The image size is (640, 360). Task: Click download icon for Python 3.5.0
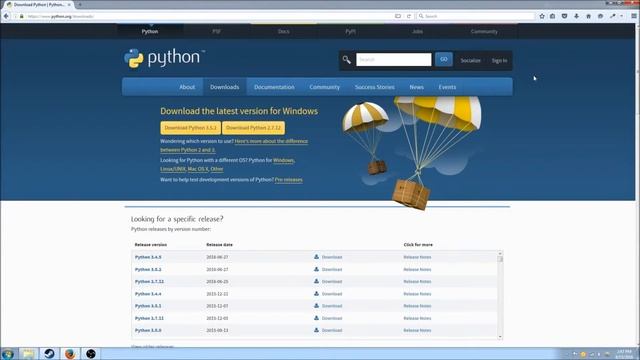pyautogui.click(x=316, y=330)
